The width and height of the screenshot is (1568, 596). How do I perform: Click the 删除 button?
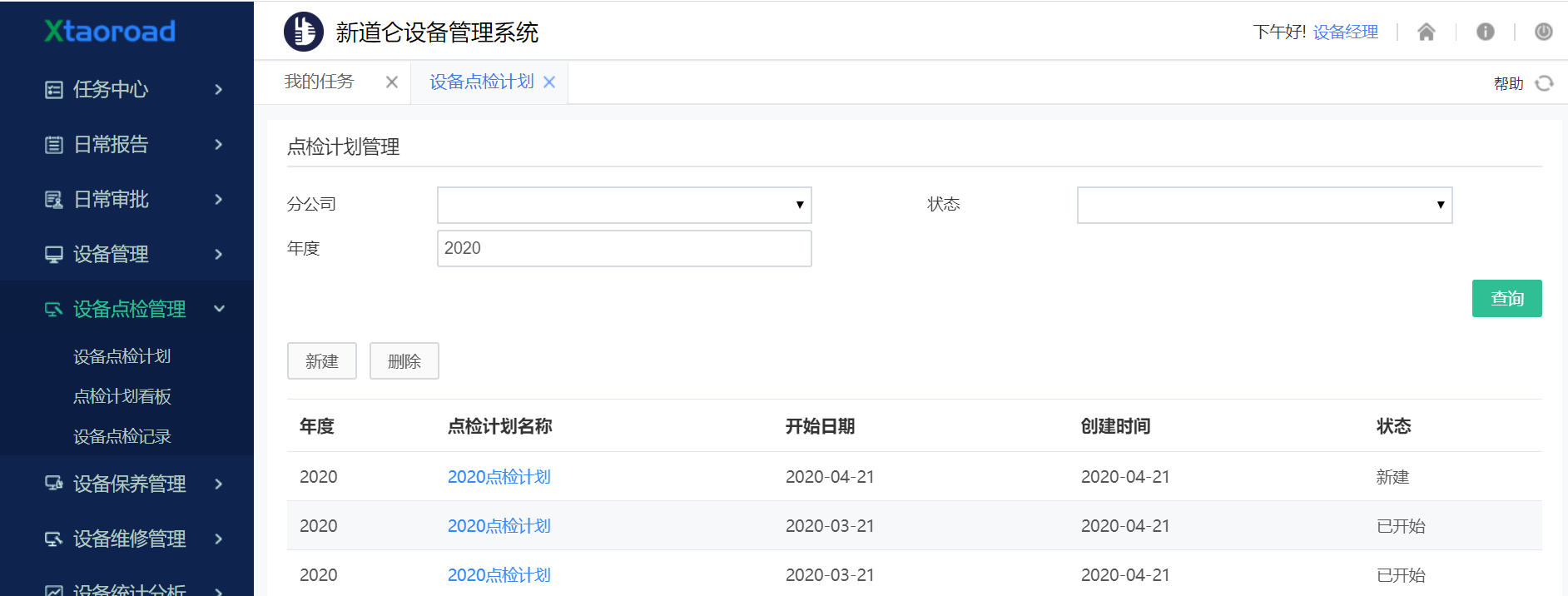(x=404, y=361)
